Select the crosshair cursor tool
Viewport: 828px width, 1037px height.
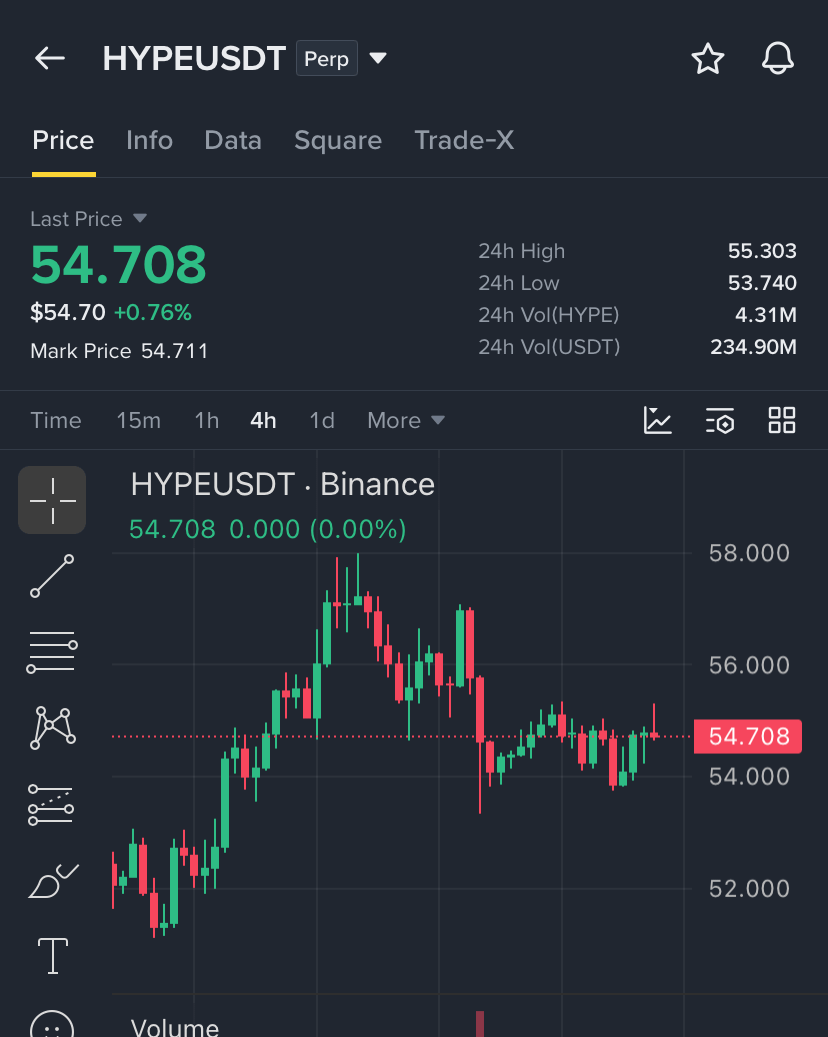click(x=52, y=501)
